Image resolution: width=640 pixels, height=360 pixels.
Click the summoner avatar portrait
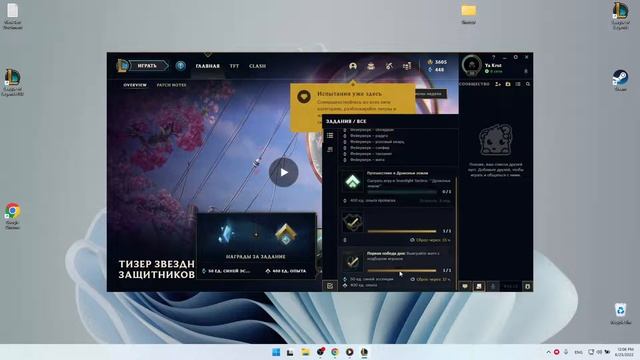pyautogui.click(x=472, y=65)
